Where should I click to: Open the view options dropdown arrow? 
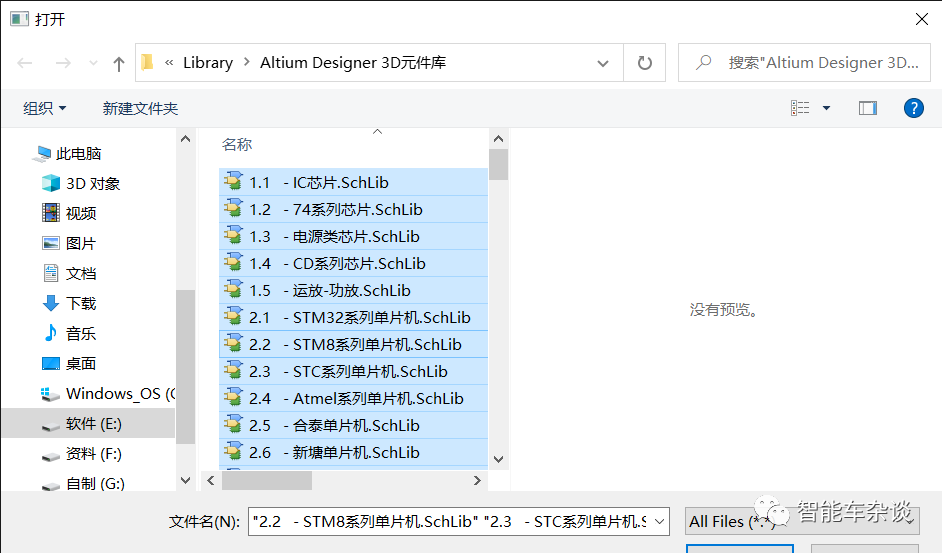[x=827, y=108]
